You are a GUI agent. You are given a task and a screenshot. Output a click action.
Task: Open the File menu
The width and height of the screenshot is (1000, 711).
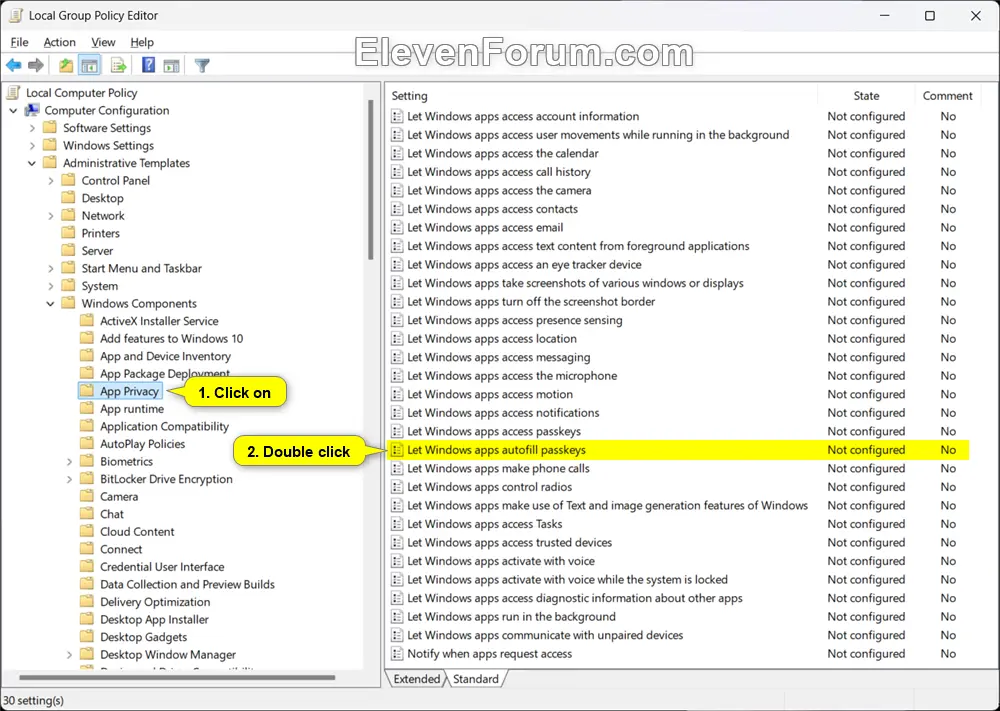[x=19, y=42]
